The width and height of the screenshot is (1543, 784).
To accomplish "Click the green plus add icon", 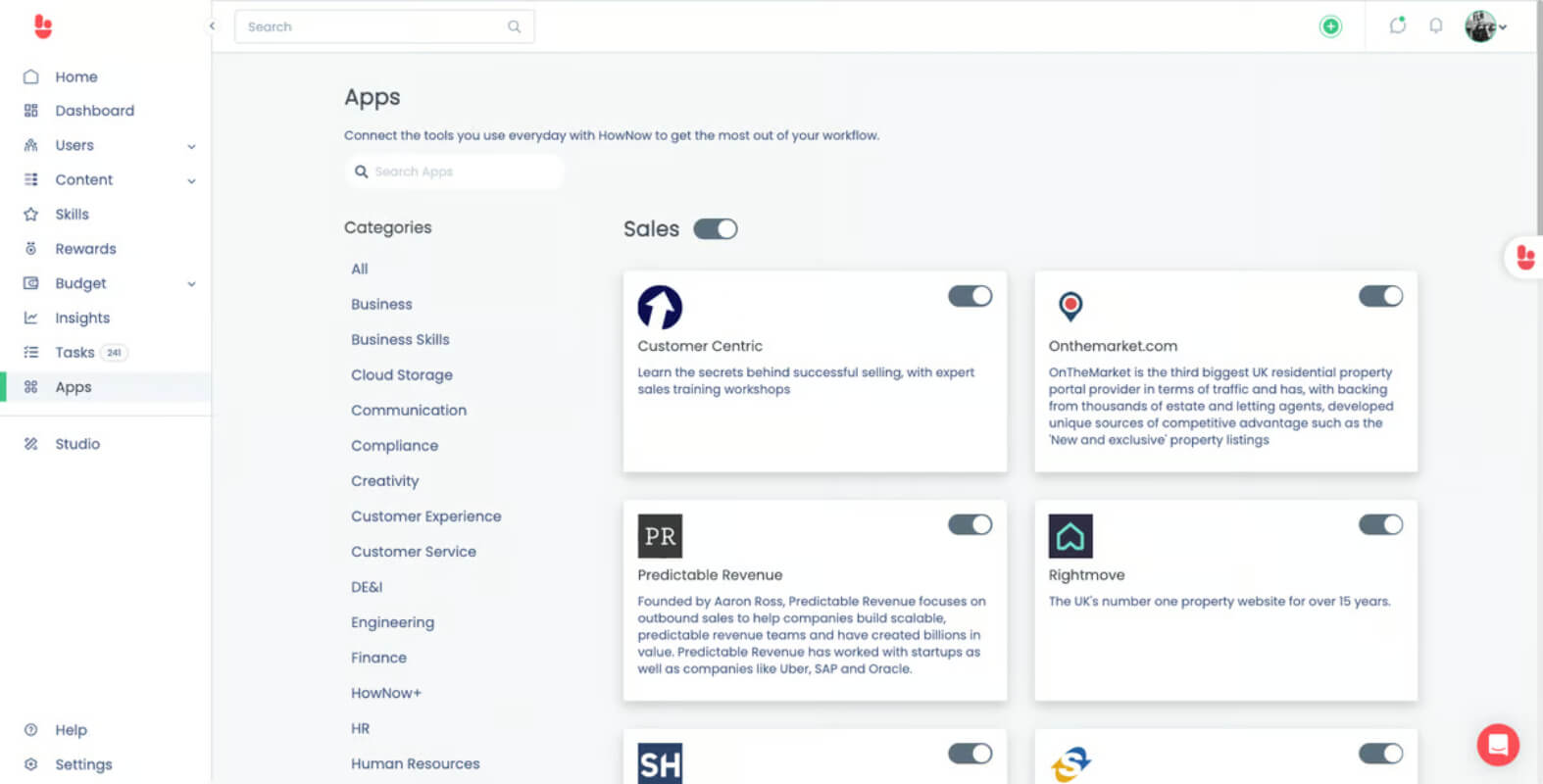I will click(1330, 26).
